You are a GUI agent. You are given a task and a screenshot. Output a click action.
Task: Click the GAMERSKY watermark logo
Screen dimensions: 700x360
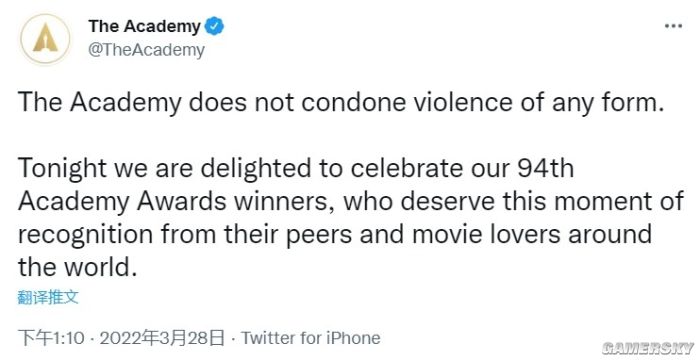647,348
